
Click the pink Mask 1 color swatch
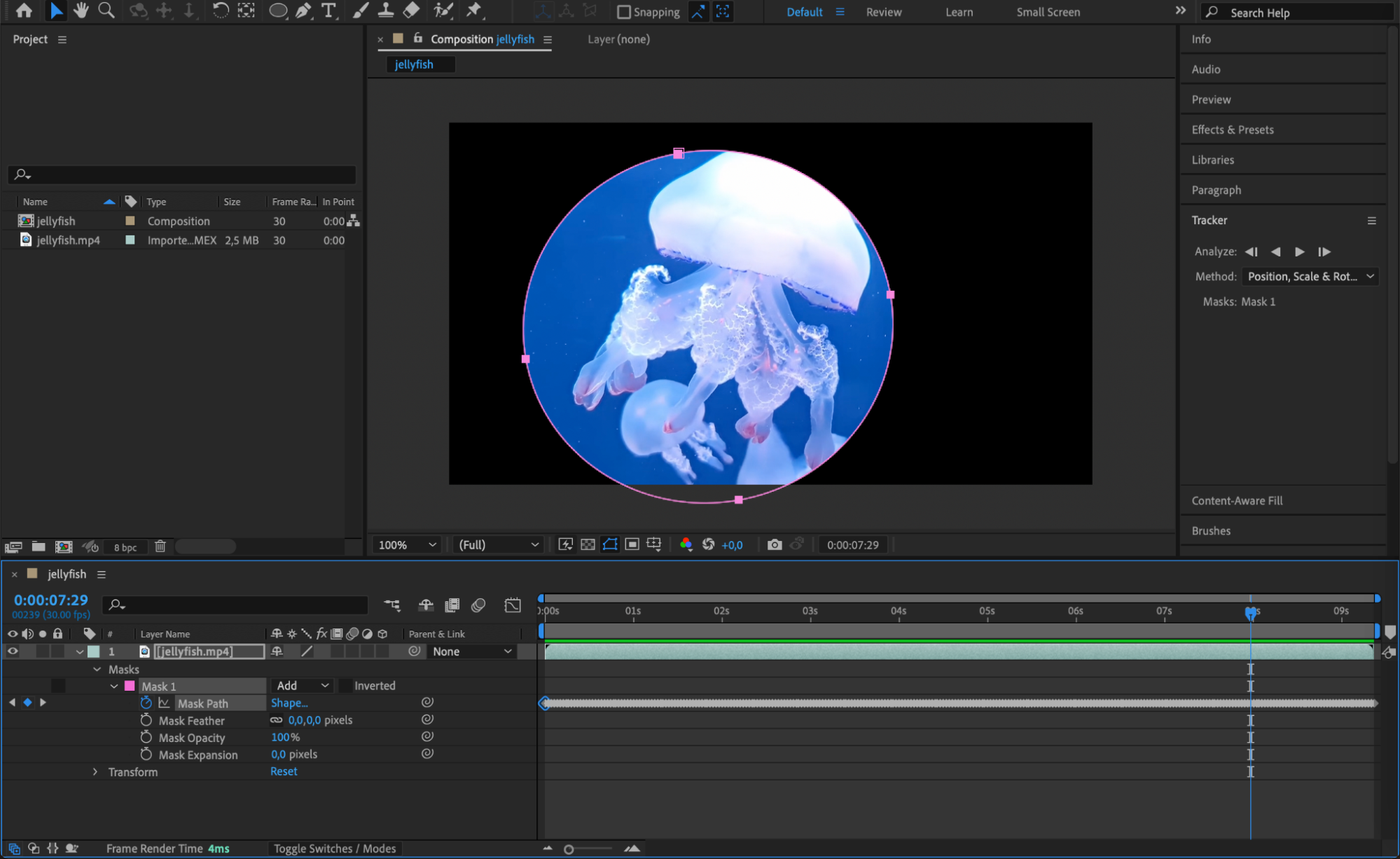tap(130, 686)
